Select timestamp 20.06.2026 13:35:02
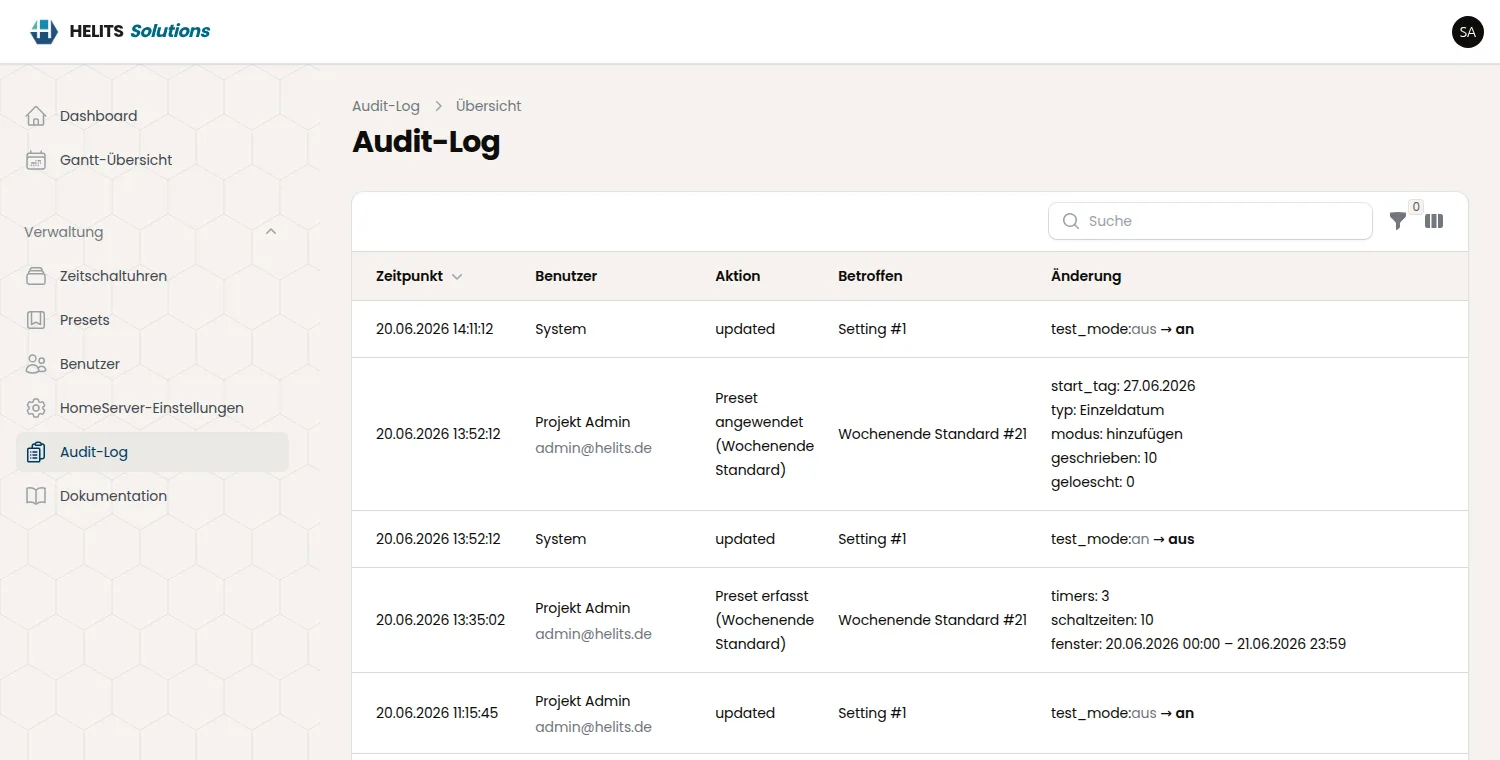The width and height of the screenshot is (1500, 760). tap(440, 620)
